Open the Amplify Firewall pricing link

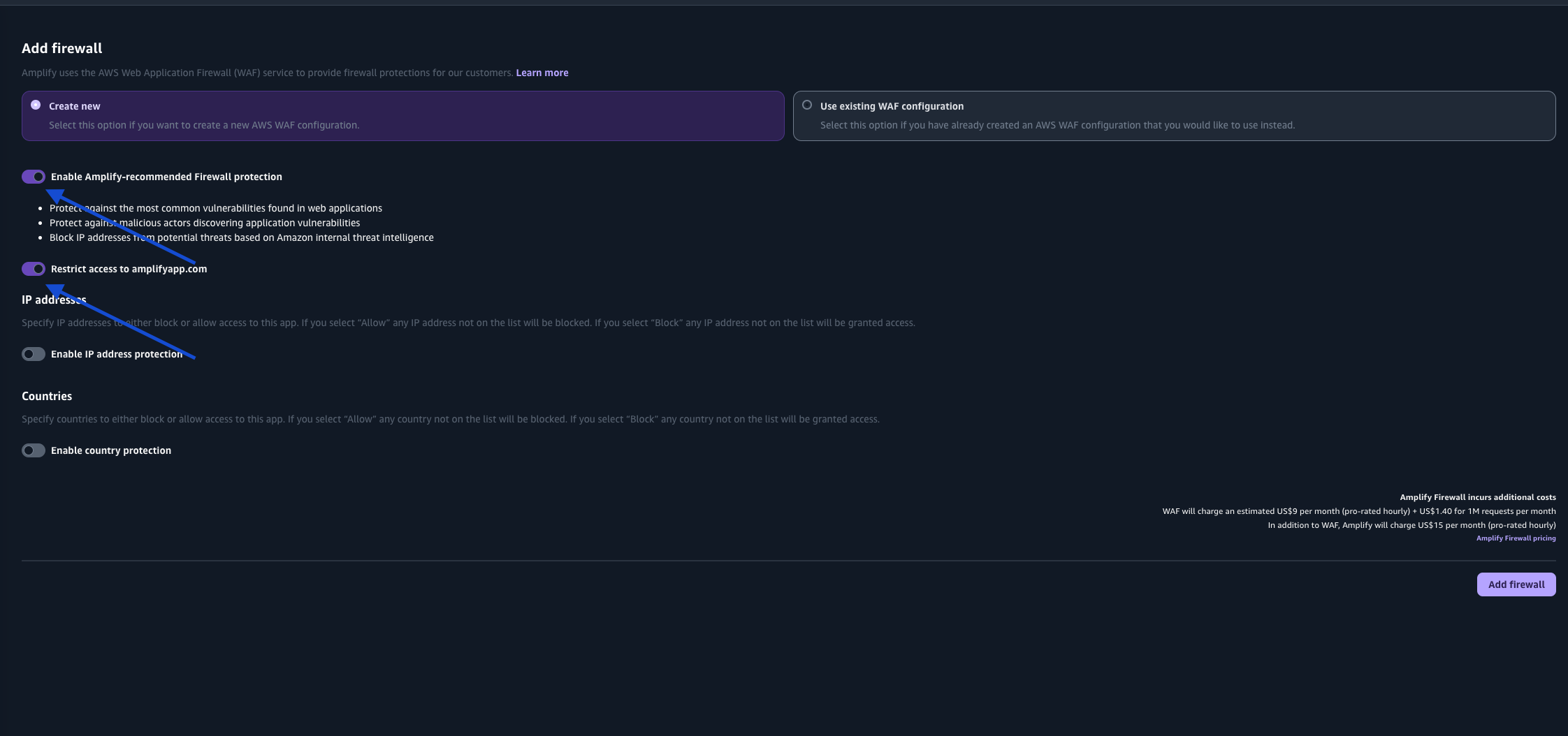pos(1516,538)
